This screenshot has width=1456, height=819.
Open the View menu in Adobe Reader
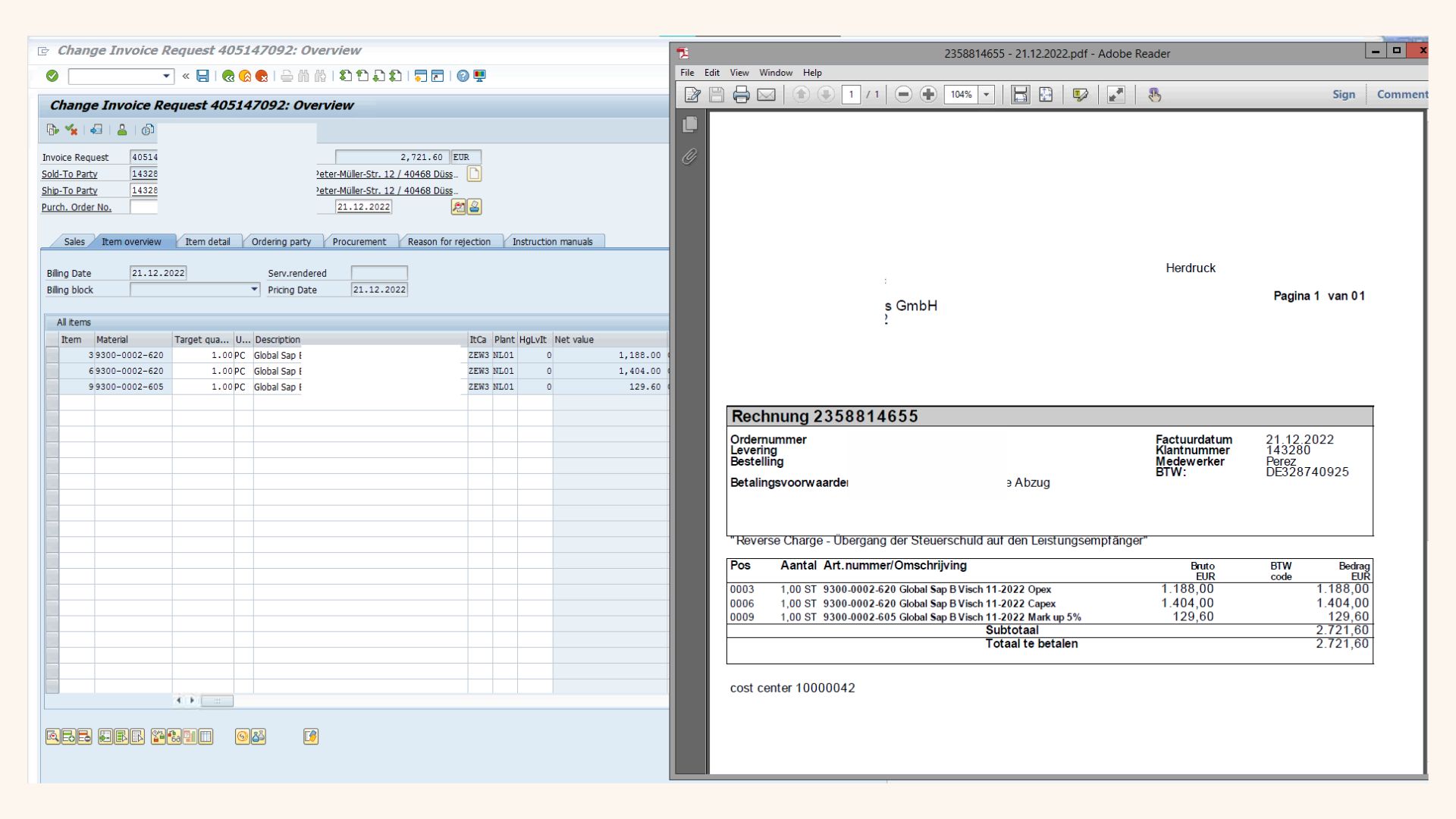739,73
